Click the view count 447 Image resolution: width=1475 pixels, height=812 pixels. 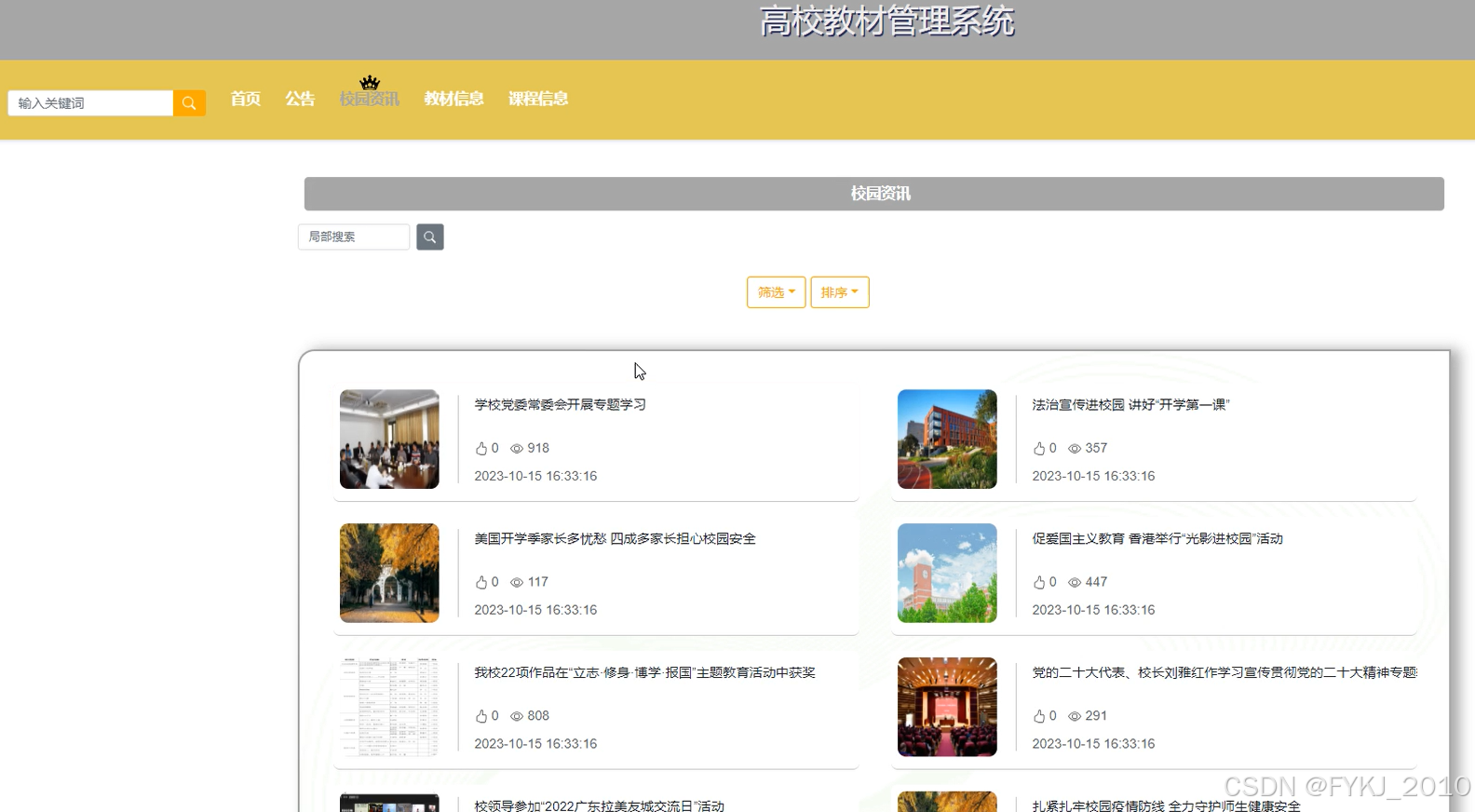(x=1096, y=582)
